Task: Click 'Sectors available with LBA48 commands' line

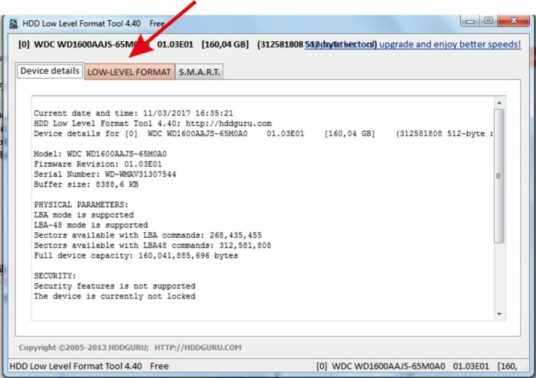Action: click(x=152, y=245)
